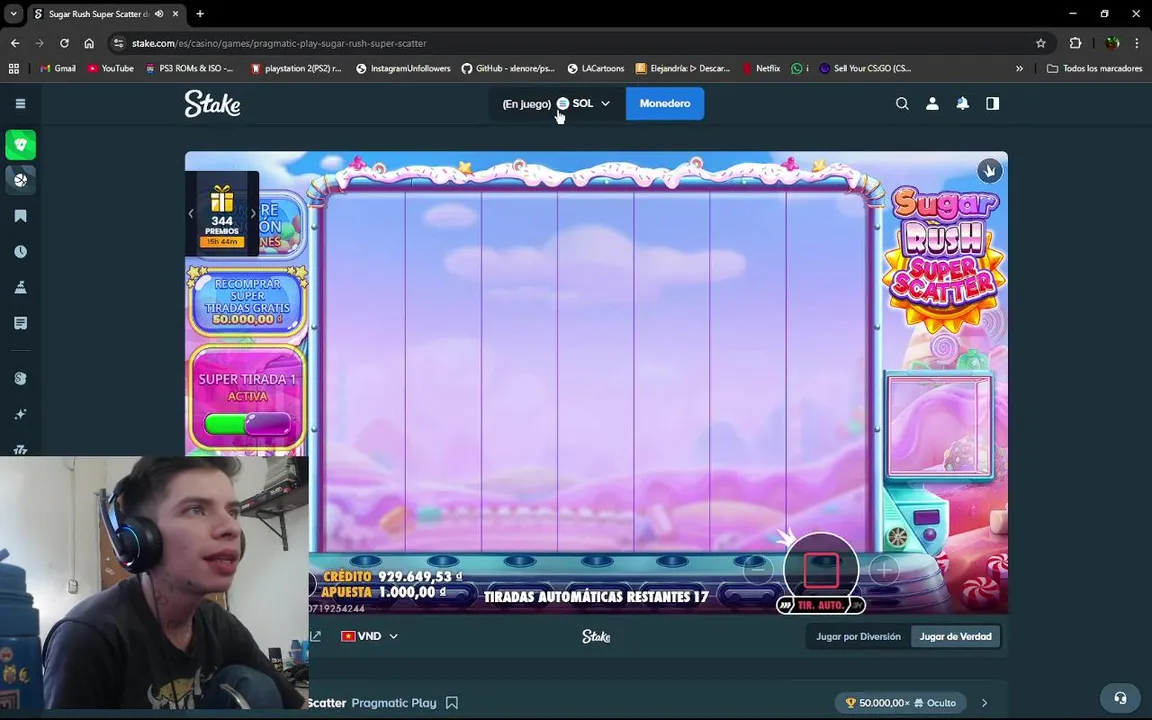This screenshot has height=720, width=1152.
Task: Open game in popout window icon
Action: click(x=315, y=636)
